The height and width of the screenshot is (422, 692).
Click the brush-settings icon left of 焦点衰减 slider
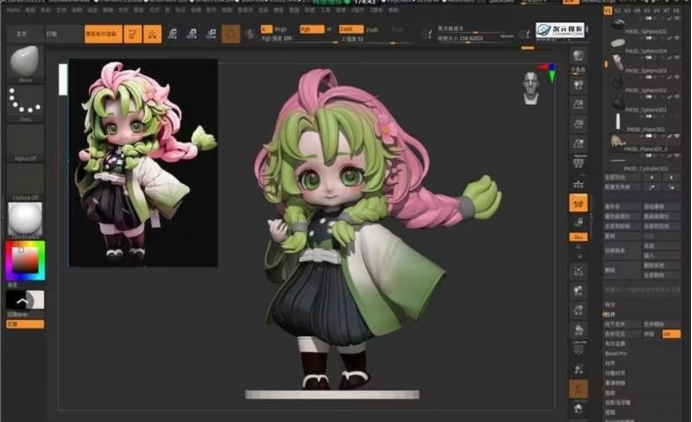427,34
